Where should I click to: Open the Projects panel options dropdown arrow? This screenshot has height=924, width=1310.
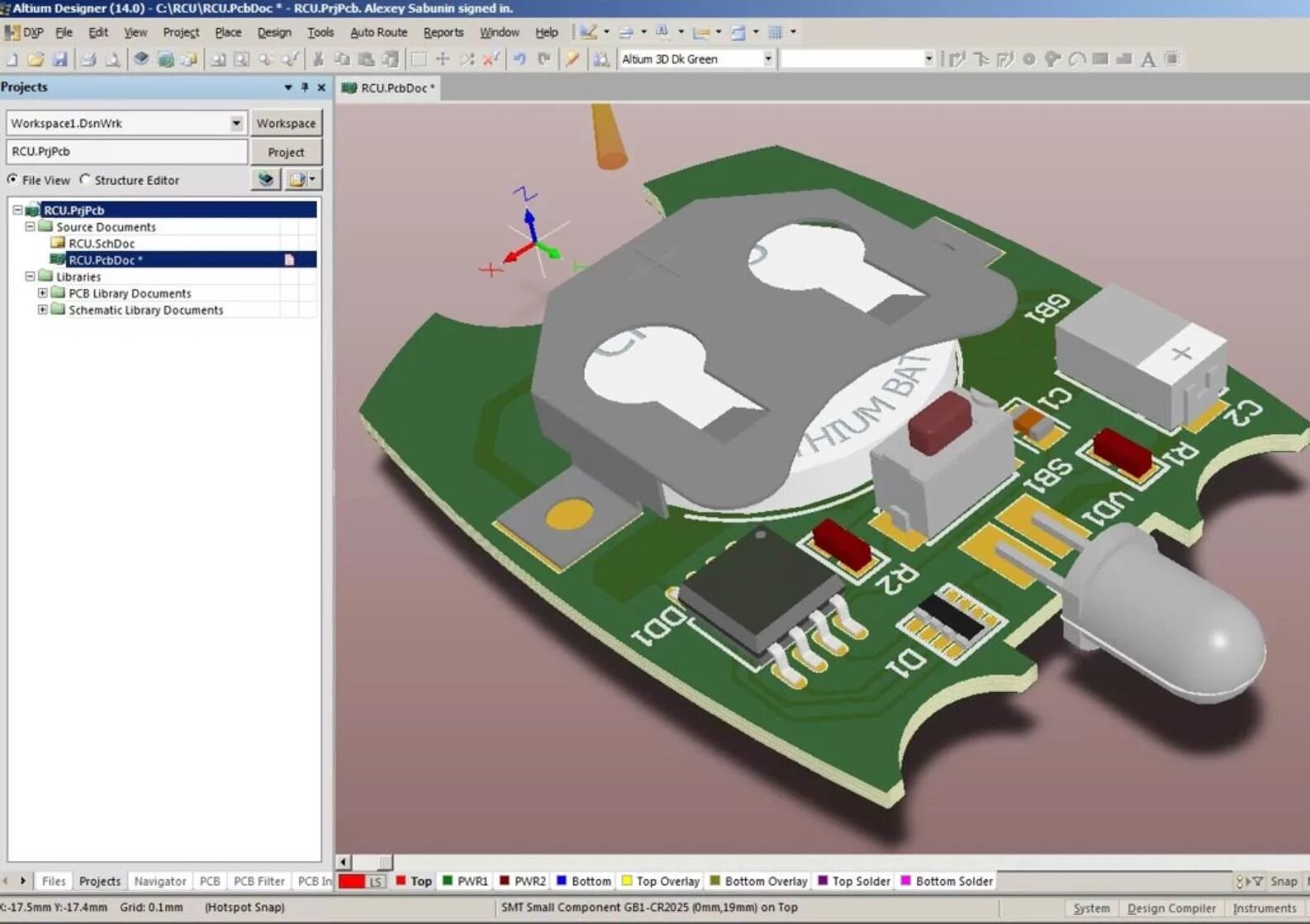tap(287, 87)
